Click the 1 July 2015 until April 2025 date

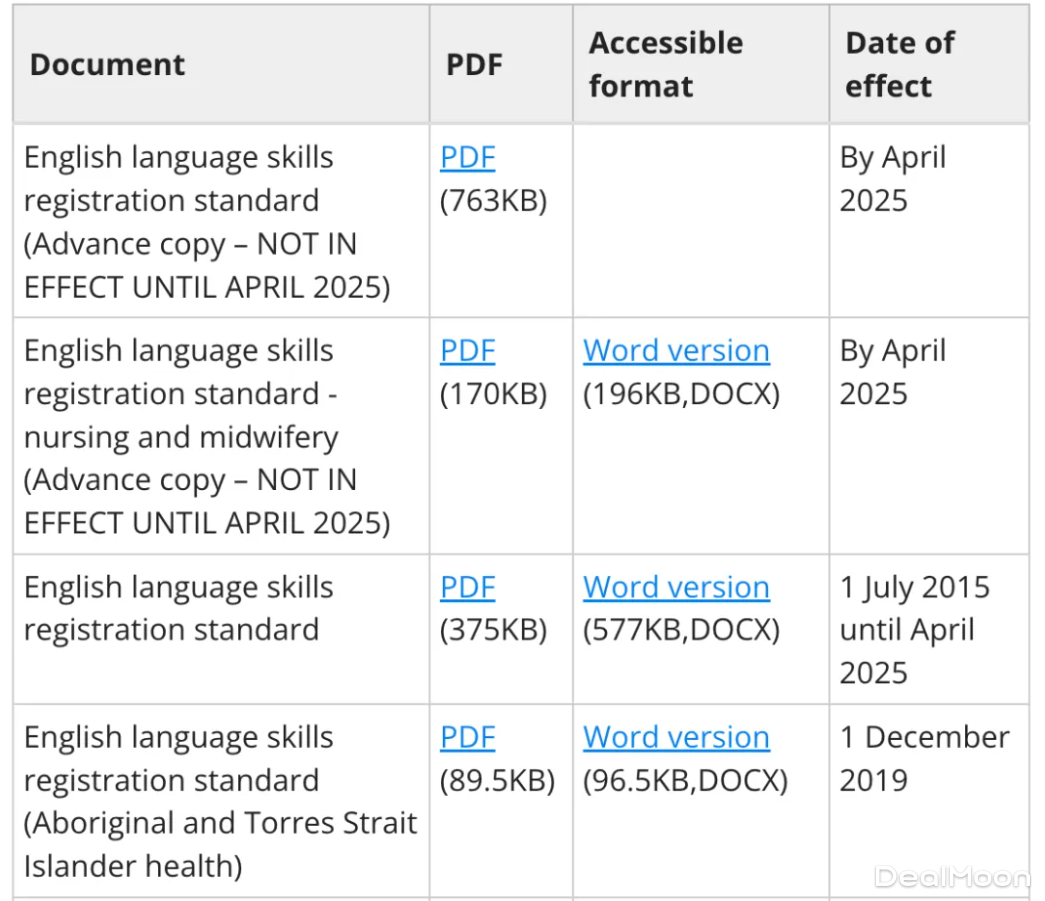(913, 629)
